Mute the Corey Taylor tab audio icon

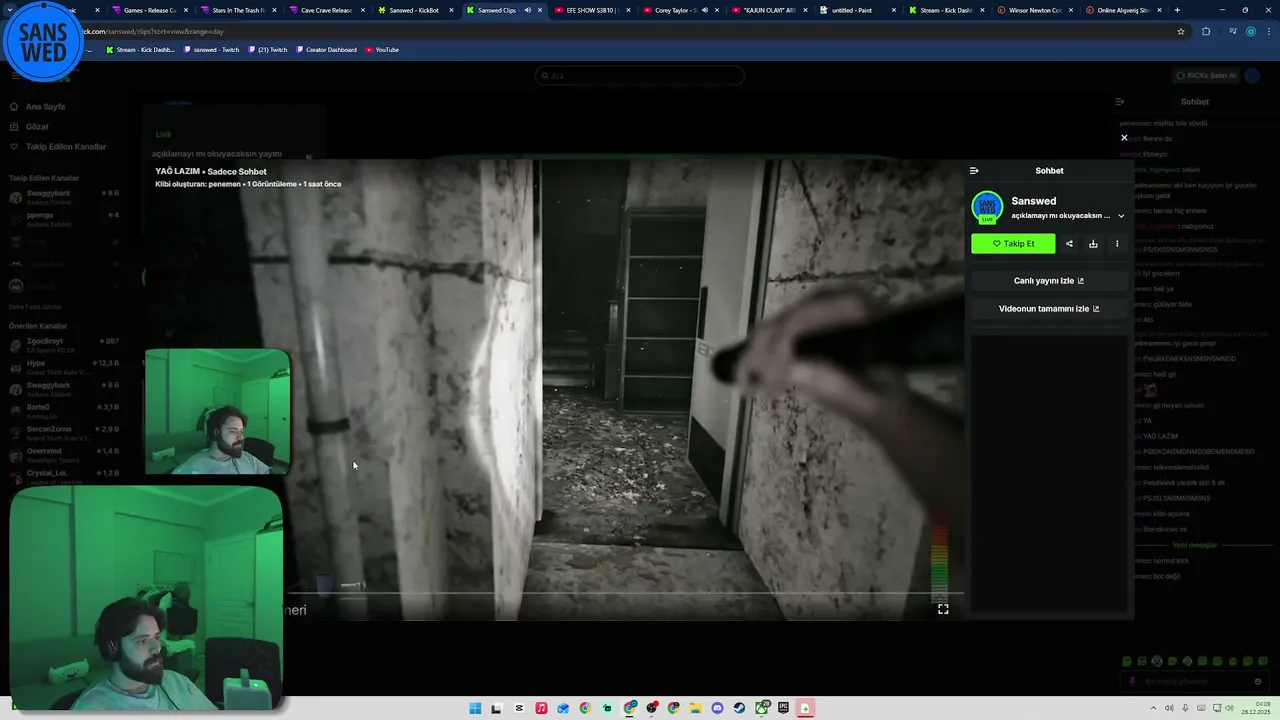704,10
